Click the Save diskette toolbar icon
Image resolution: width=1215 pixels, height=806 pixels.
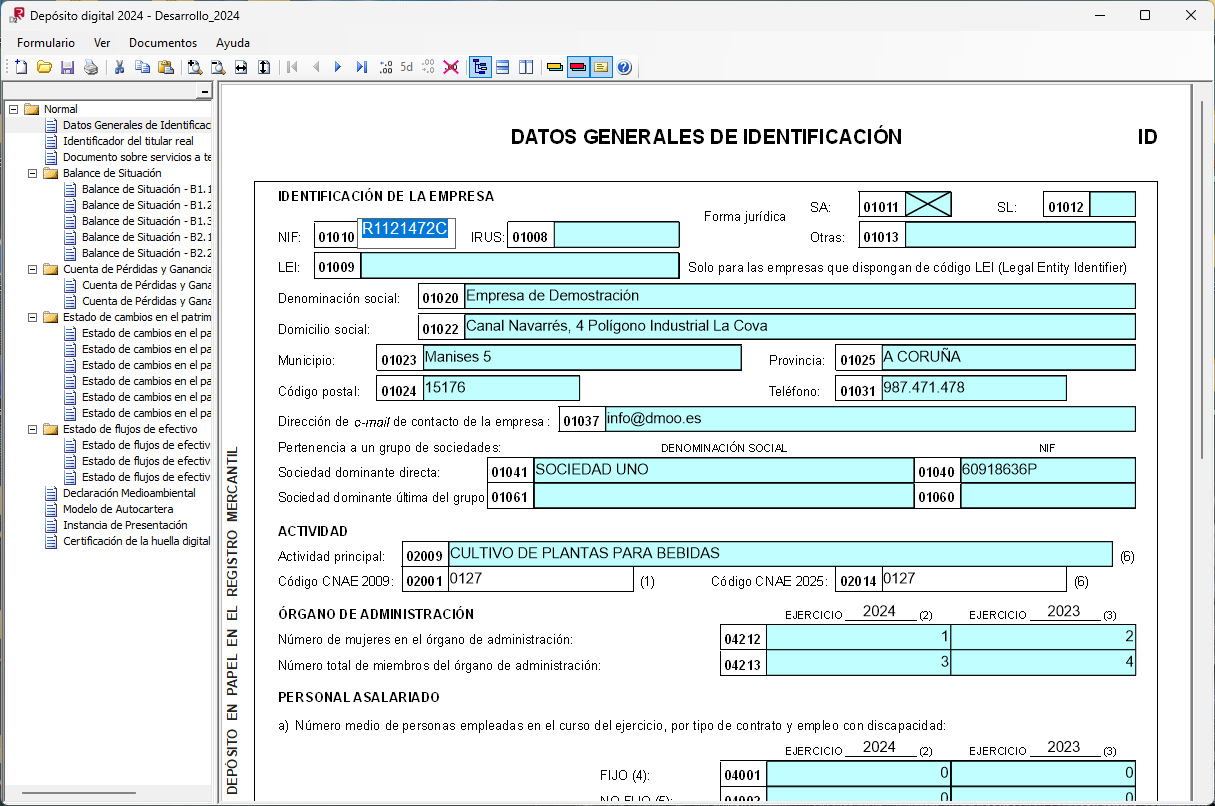(x=67, y=67)
